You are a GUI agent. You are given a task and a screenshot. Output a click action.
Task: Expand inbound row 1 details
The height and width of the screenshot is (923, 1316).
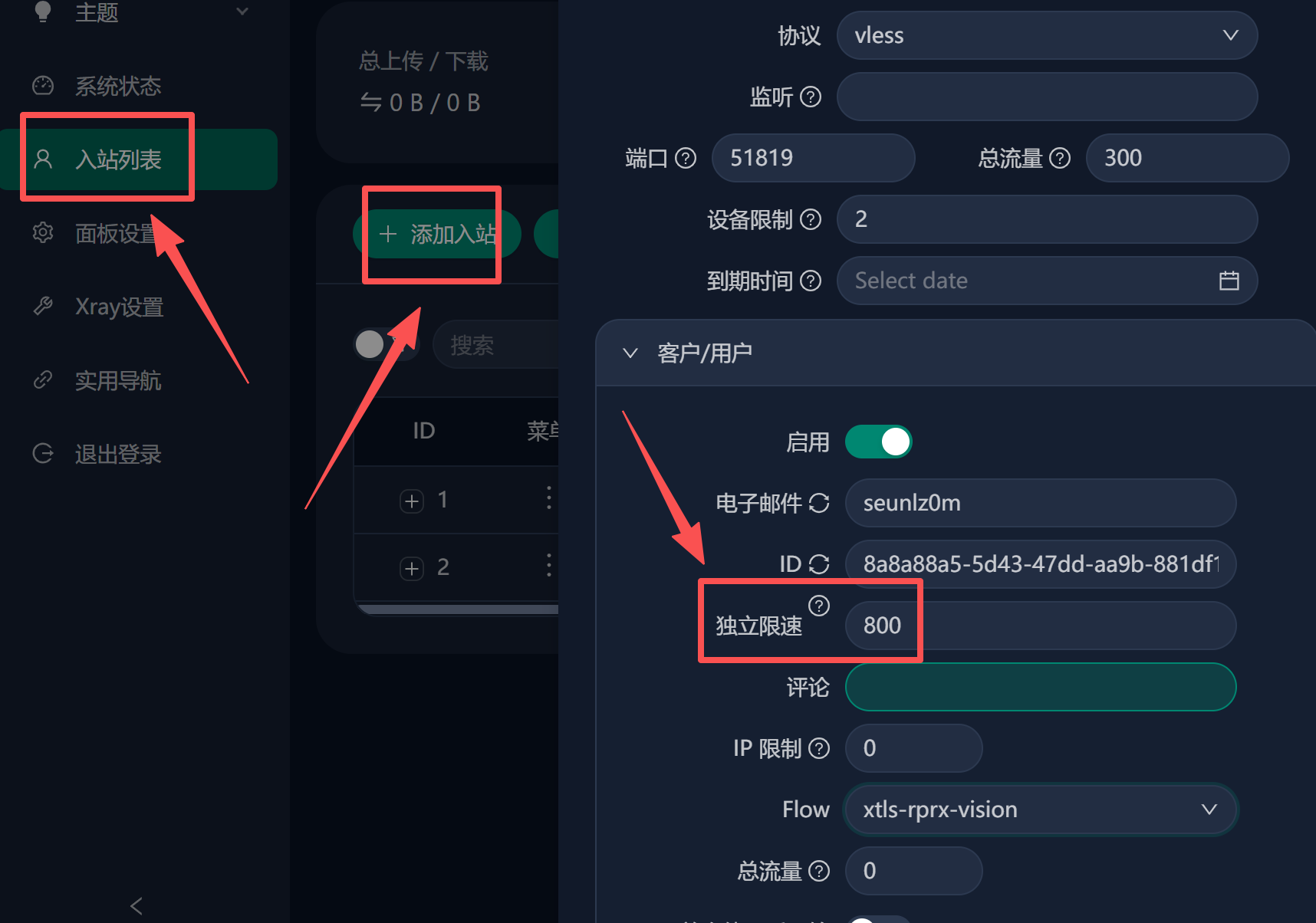tap(412, 501)
